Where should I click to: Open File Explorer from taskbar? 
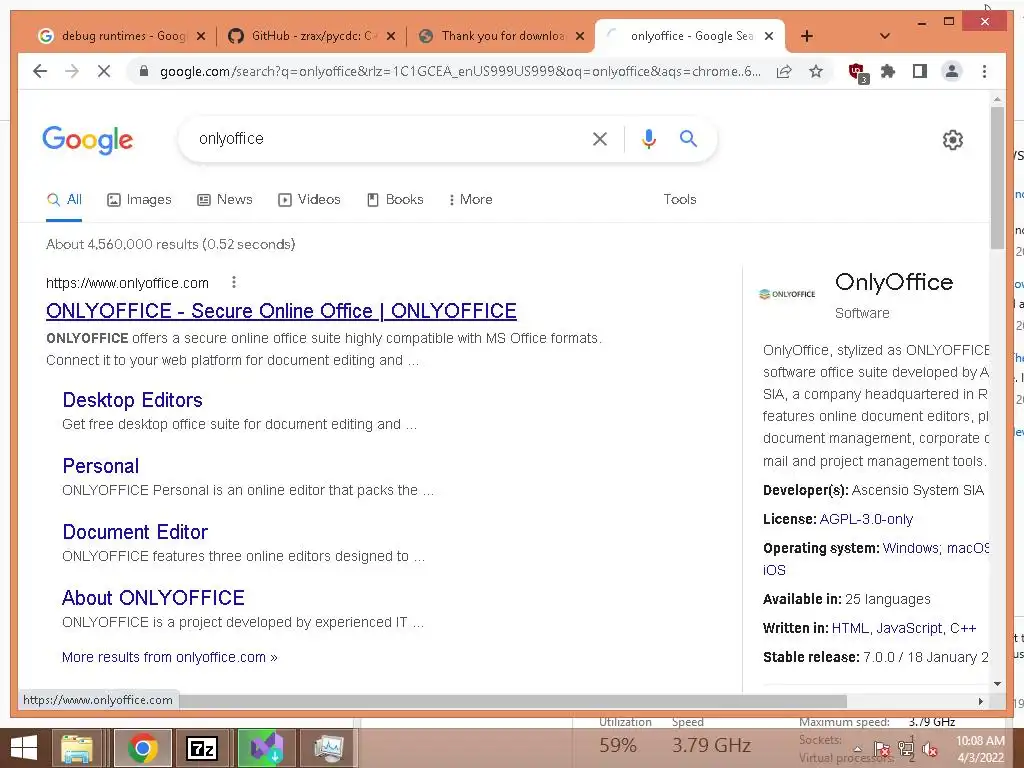coord(76,748)
